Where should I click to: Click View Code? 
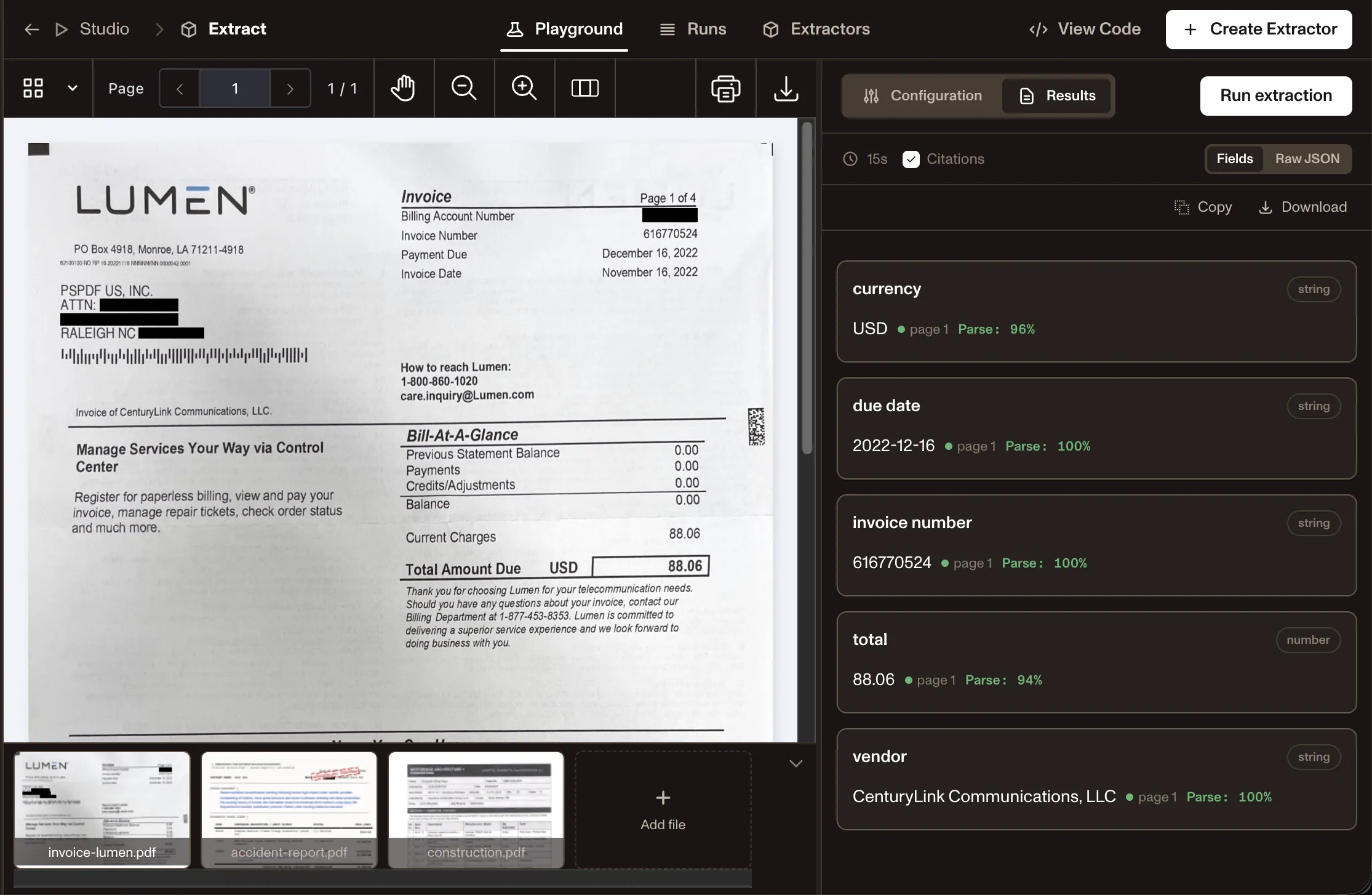pyautogui.click(x=1085, y=29)
